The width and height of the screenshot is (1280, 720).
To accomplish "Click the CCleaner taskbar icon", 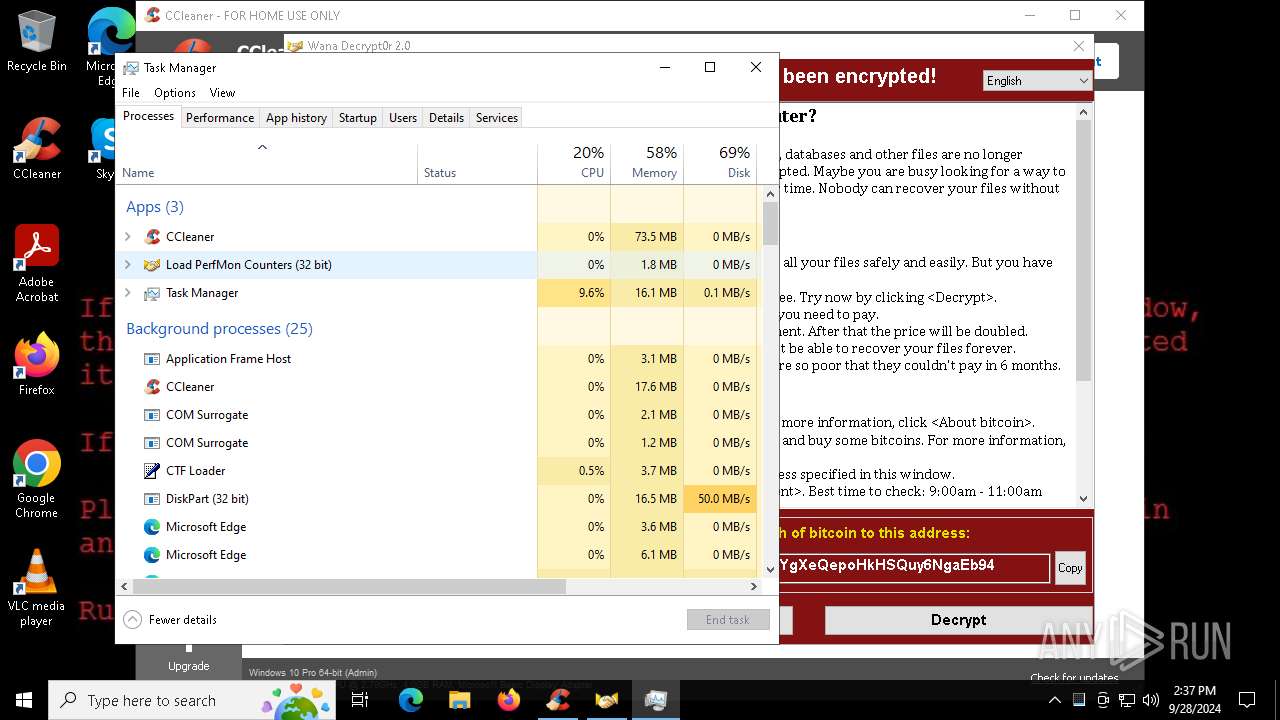I will coord(558,700).
